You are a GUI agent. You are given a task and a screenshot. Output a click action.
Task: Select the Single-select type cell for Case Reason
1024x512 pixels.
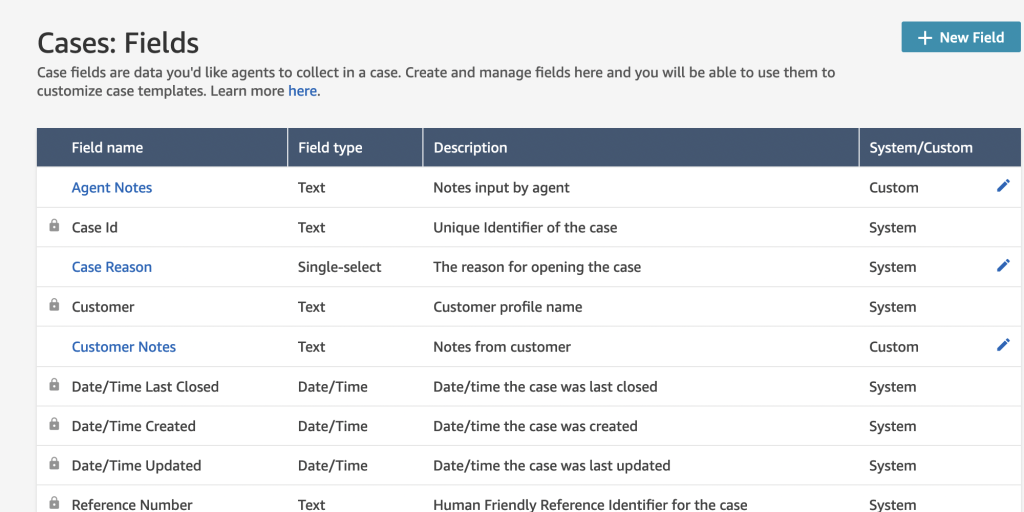339,267
